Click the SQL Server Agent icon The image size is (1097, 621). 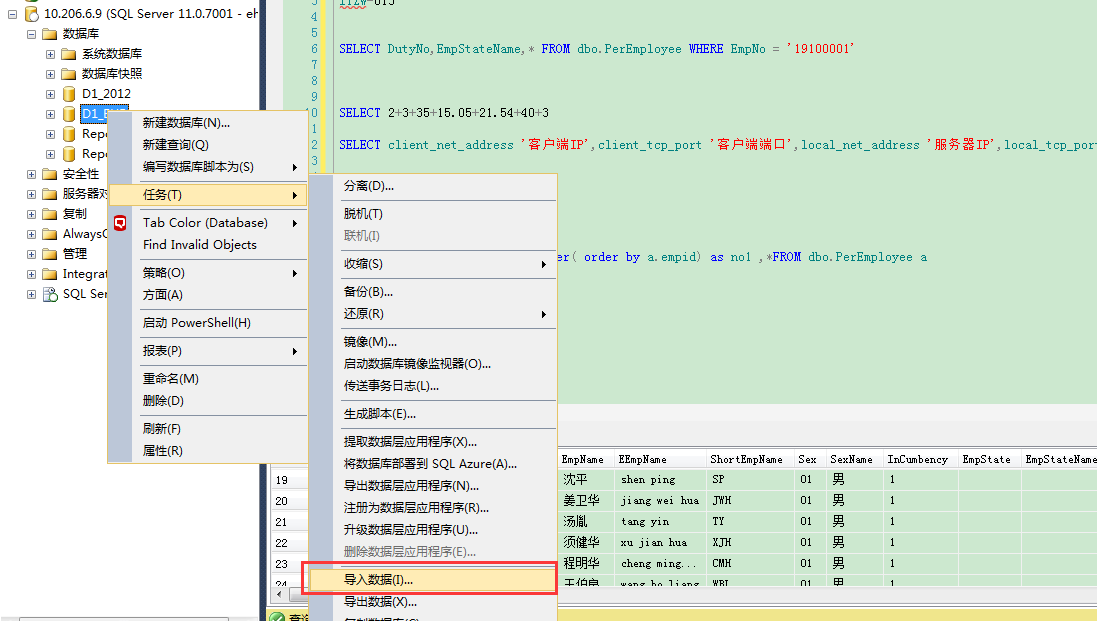click(50, 294)
